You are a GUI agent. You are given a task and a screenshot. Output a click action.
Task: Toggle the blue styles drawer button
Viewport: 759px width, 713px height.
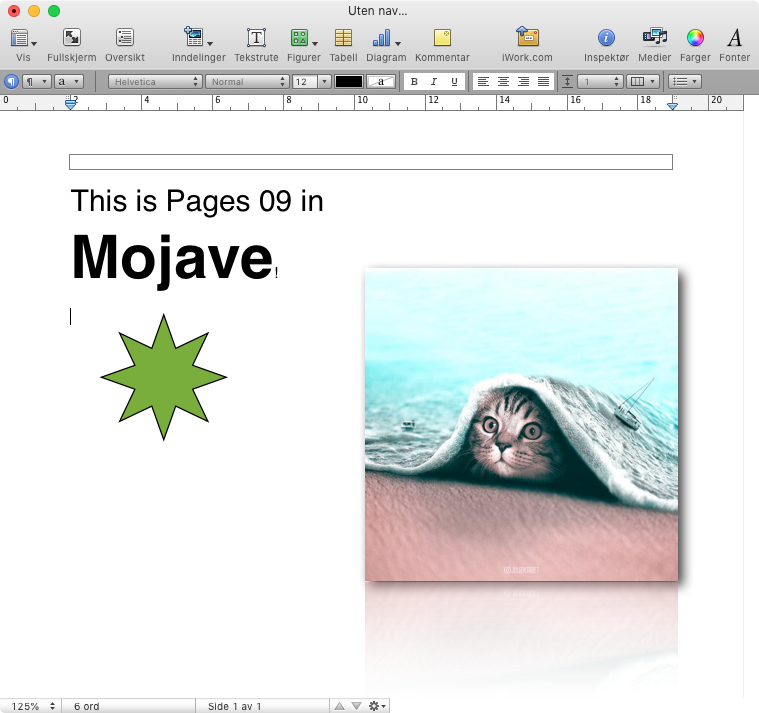(11, 81)
